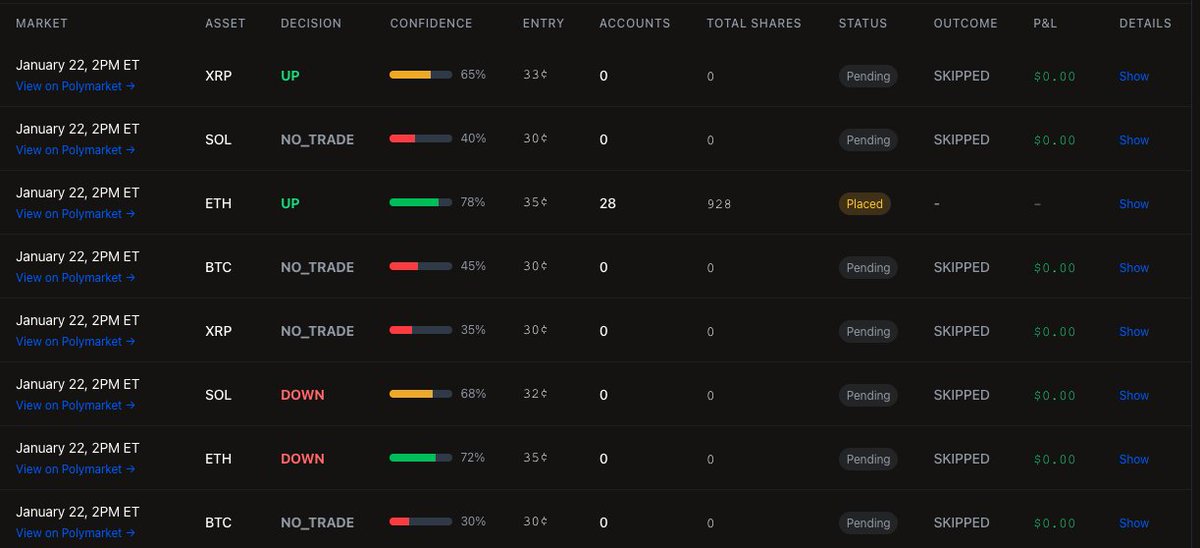Click the accounts value 28
Screen dimensions: 1200x548
(607, 203)
